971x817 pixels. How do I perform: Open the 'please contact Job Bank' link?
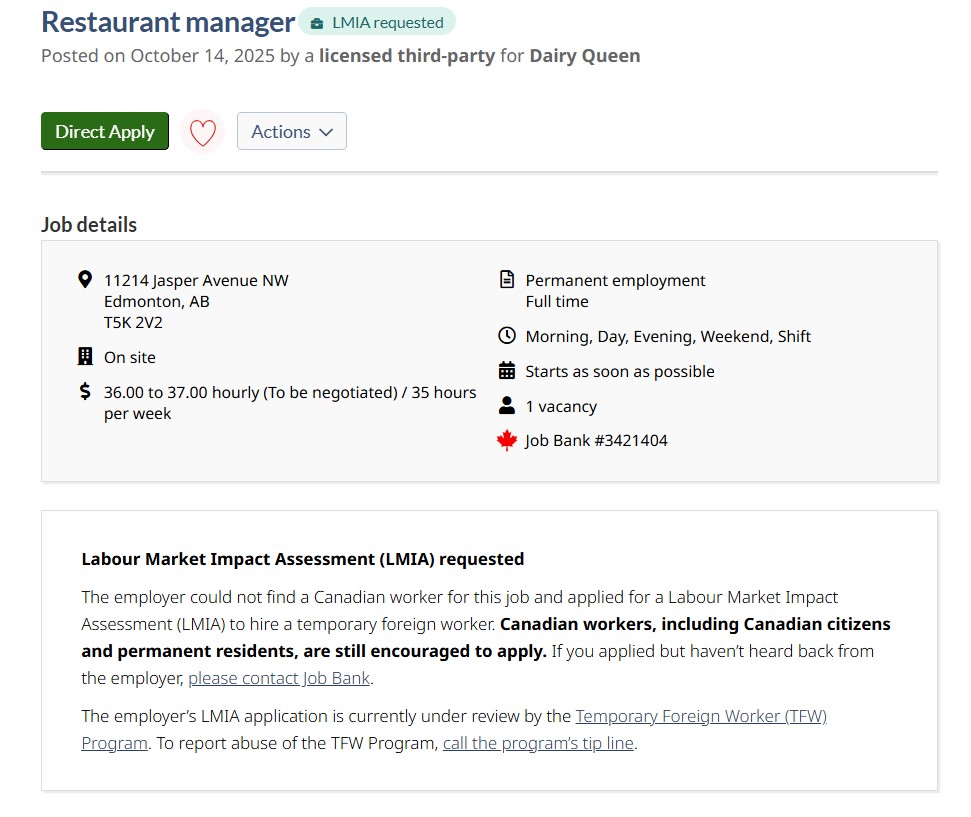(x=279, y=678)
